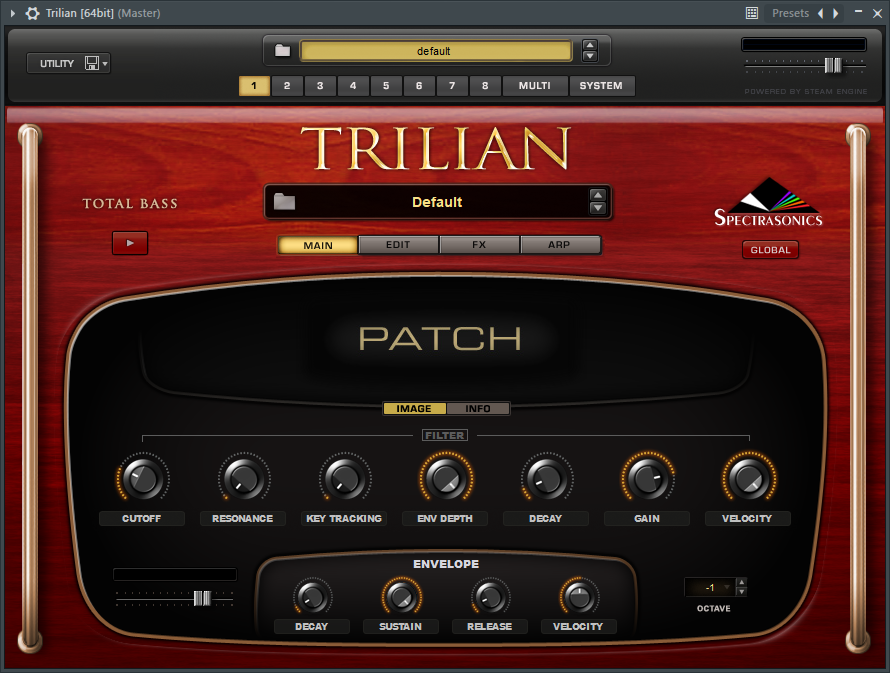This screenshot has width=890, height=673.
Task: Switch to the MAIN page
Action: (318, 245)
